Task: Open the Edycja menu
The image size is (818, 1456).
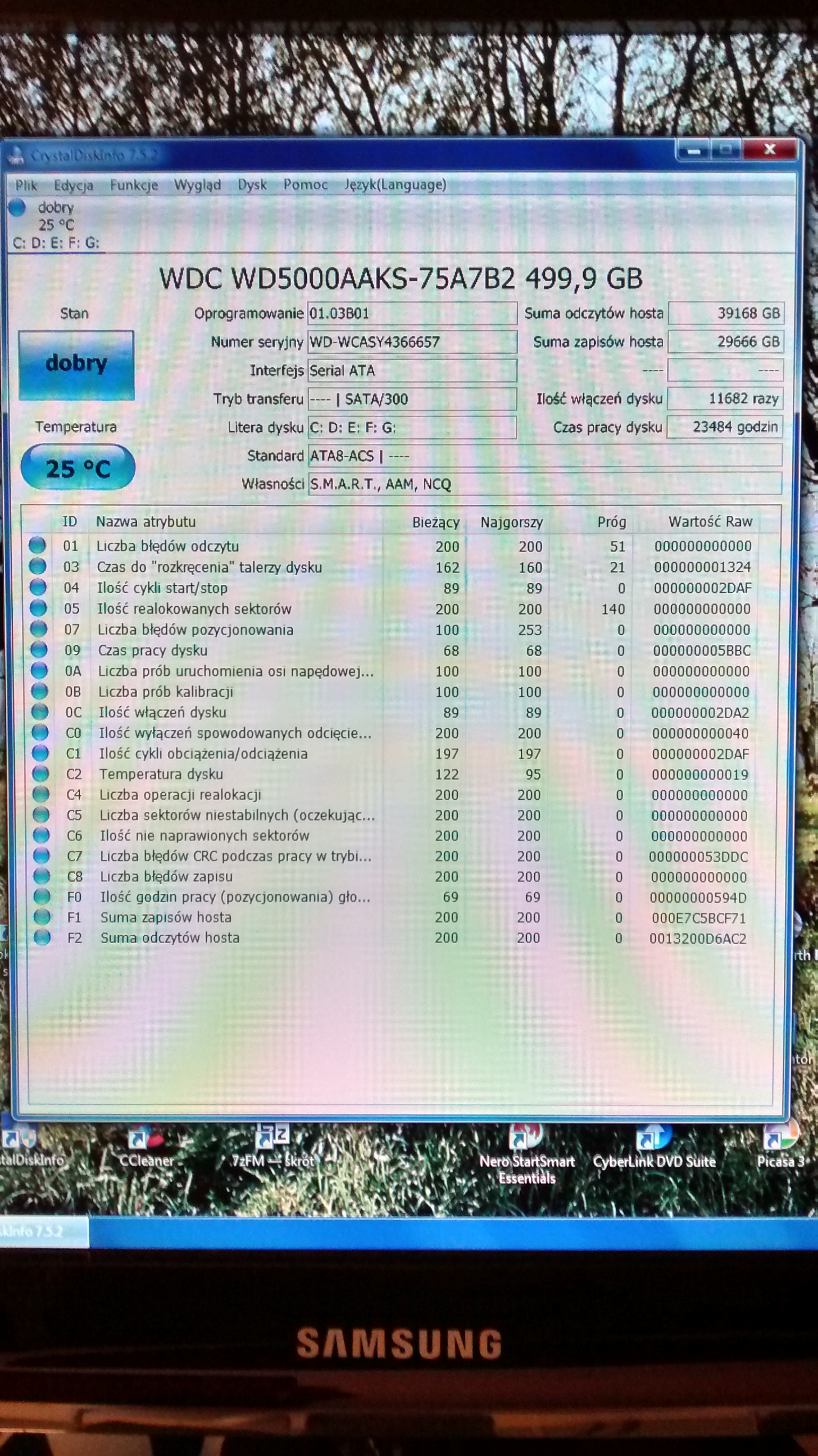Action: (x=74, y=185)
